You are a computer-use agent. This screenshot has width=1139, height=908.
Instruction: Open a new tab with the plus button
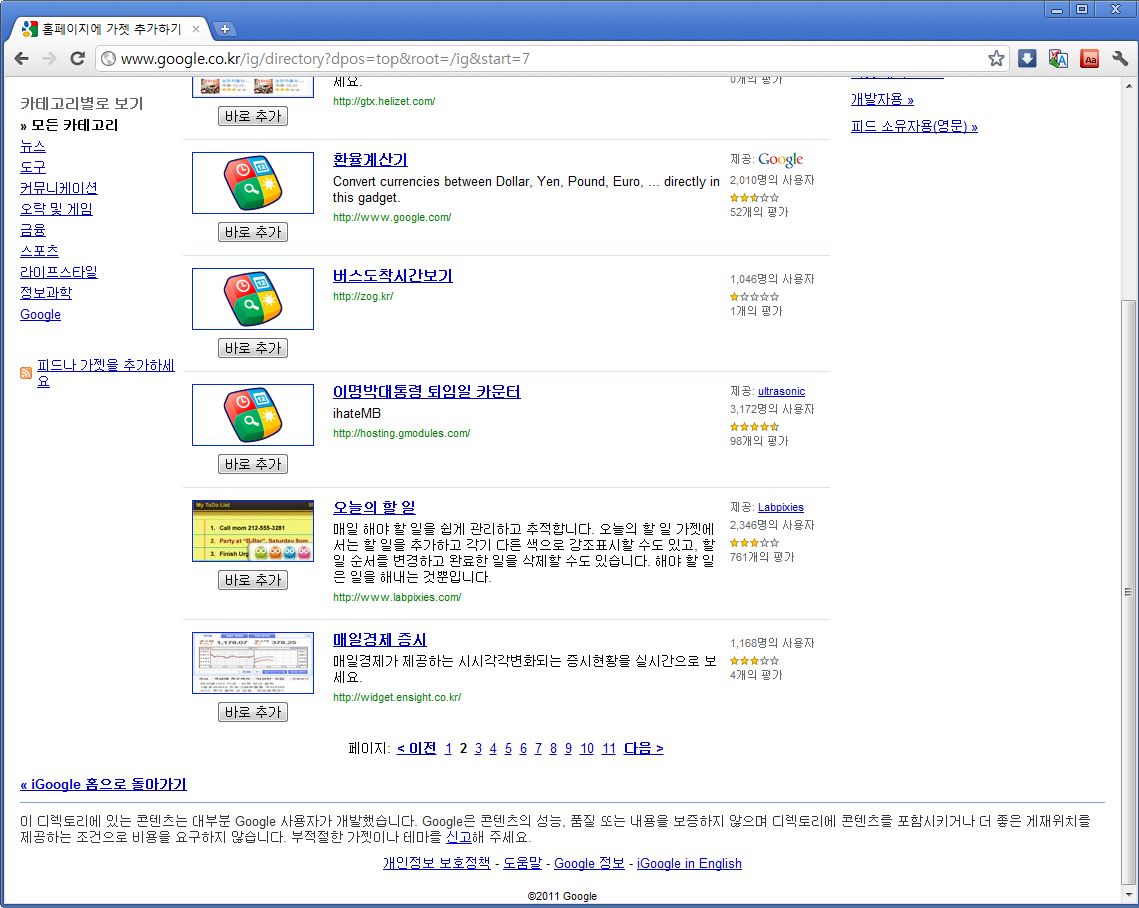coord(225,29)
